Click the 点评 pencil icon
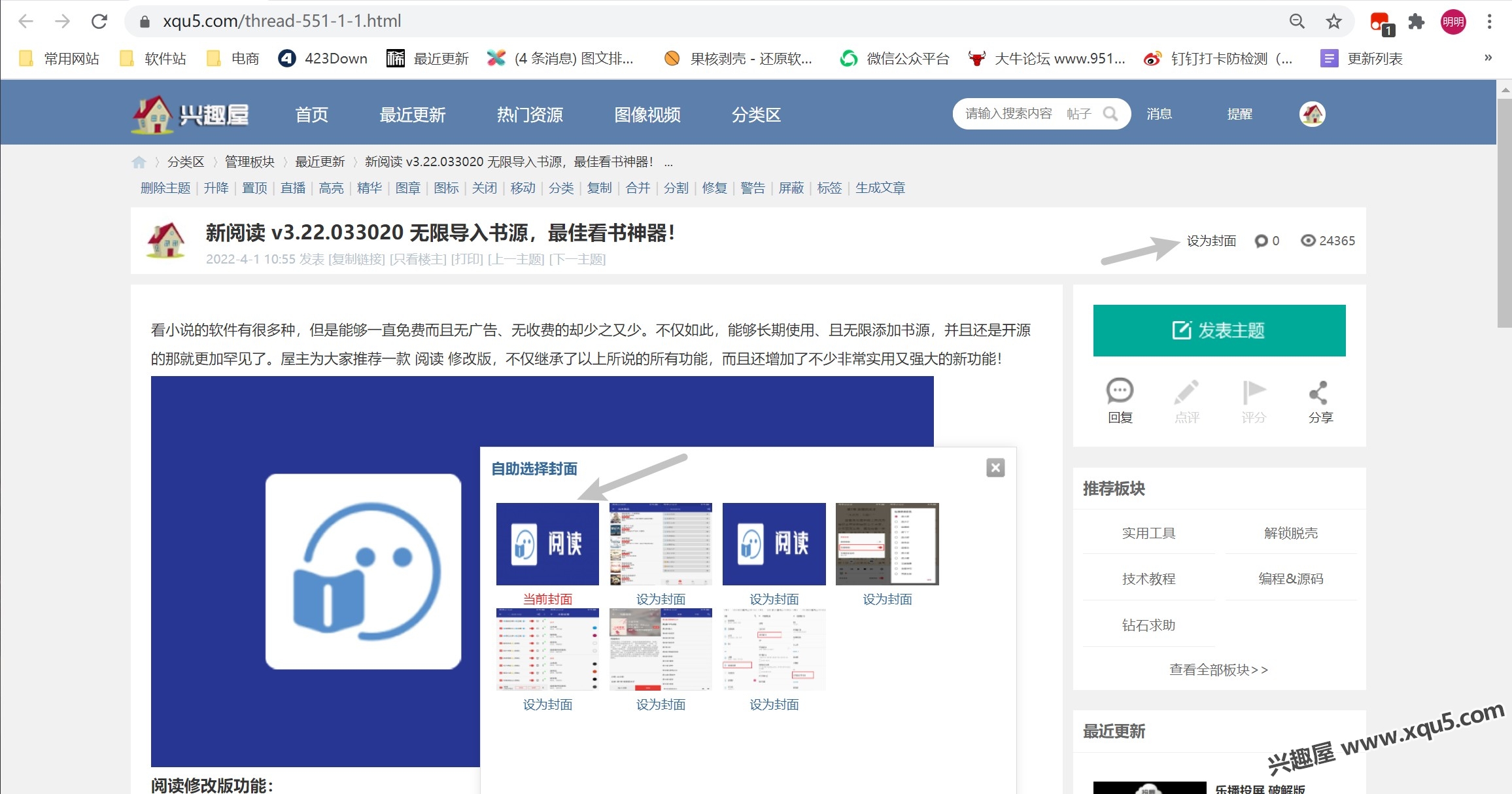The width and height of the screenshot is (1512, 794). 1186,392
